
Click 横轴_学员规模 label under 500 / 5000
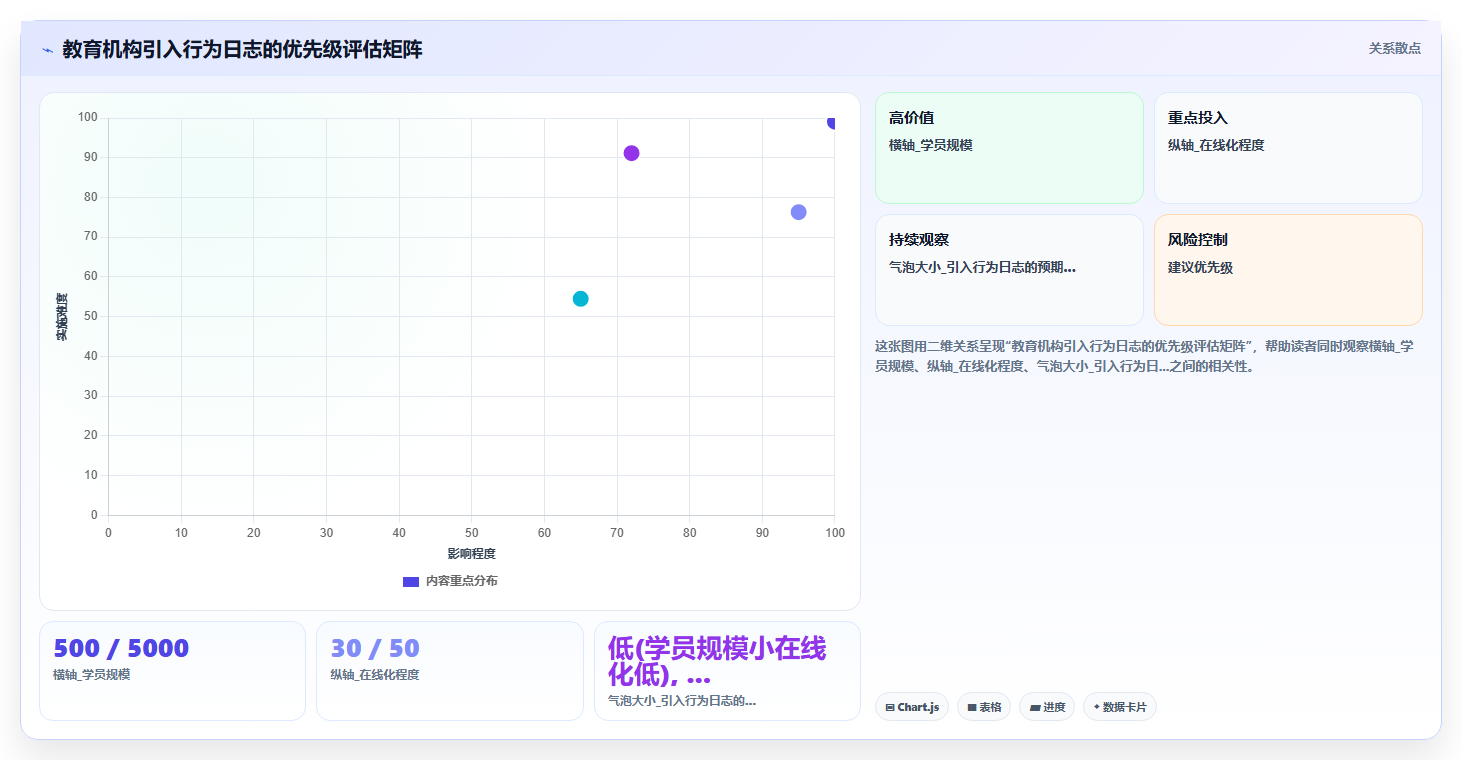[92, 675]
